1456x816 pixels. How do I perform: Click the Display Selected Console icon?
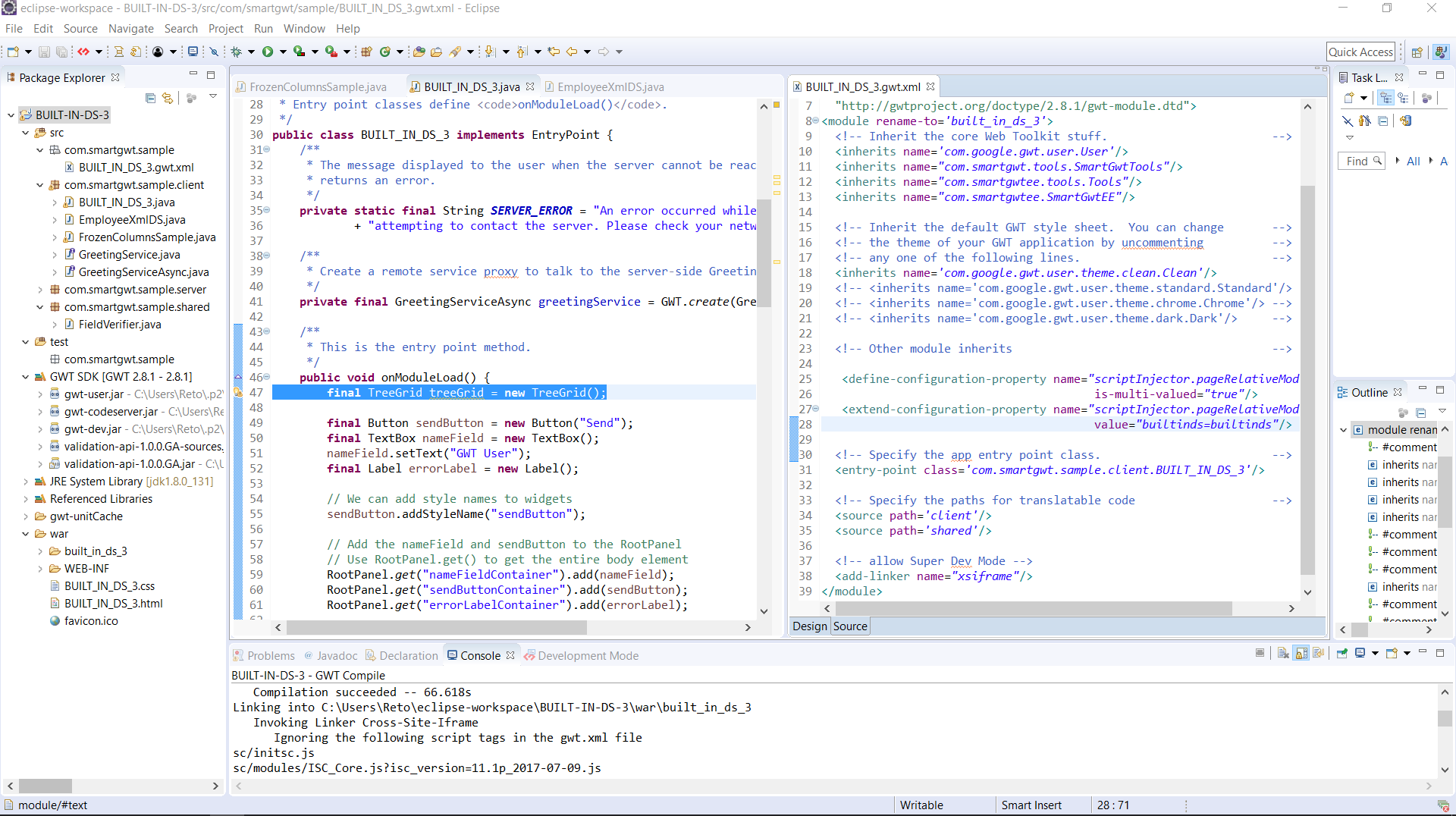(1360, 653)
